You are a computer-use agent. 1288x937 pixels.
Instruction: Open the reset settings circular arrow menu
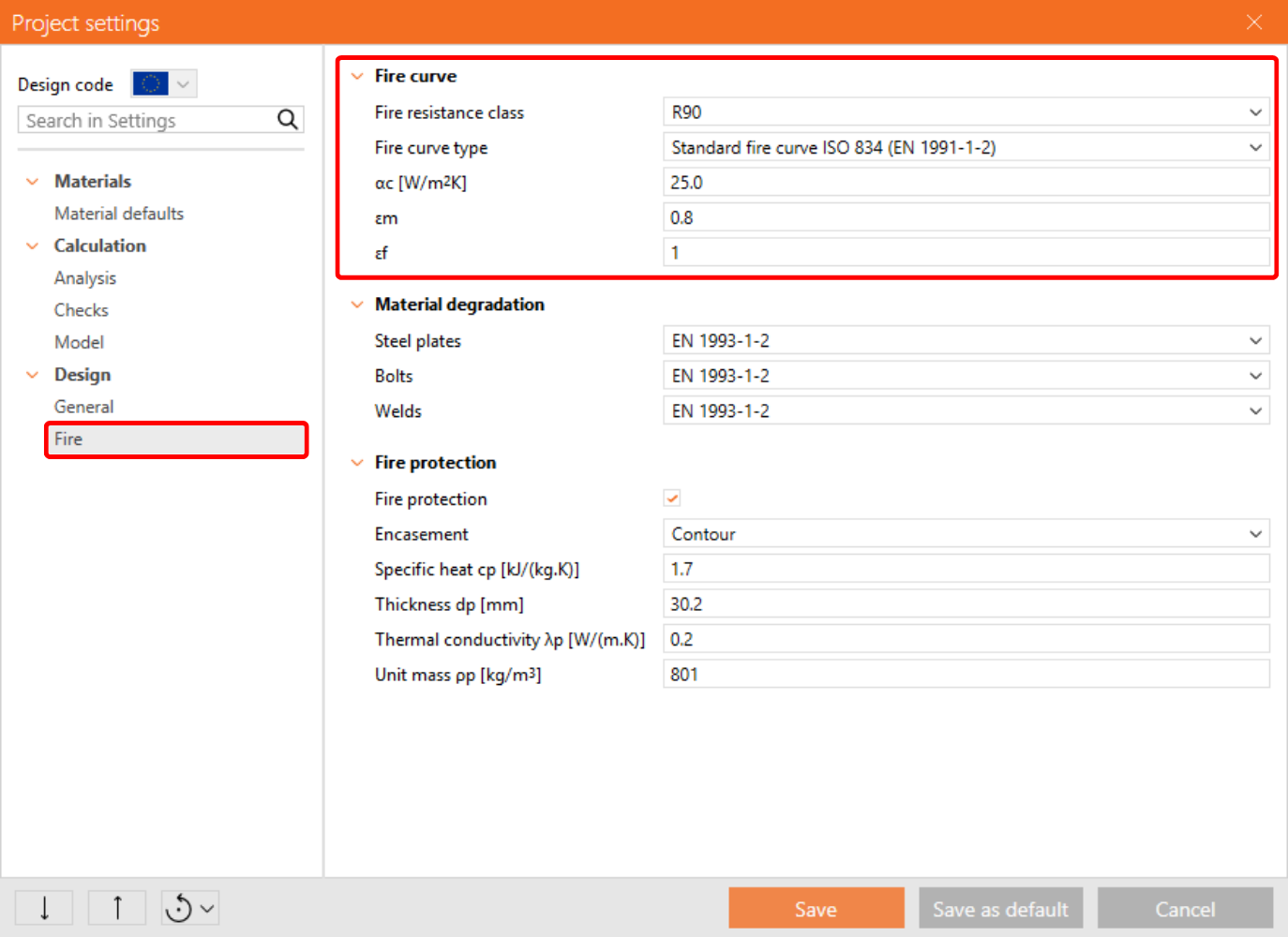pyautogui.click(x=190, y=908)
